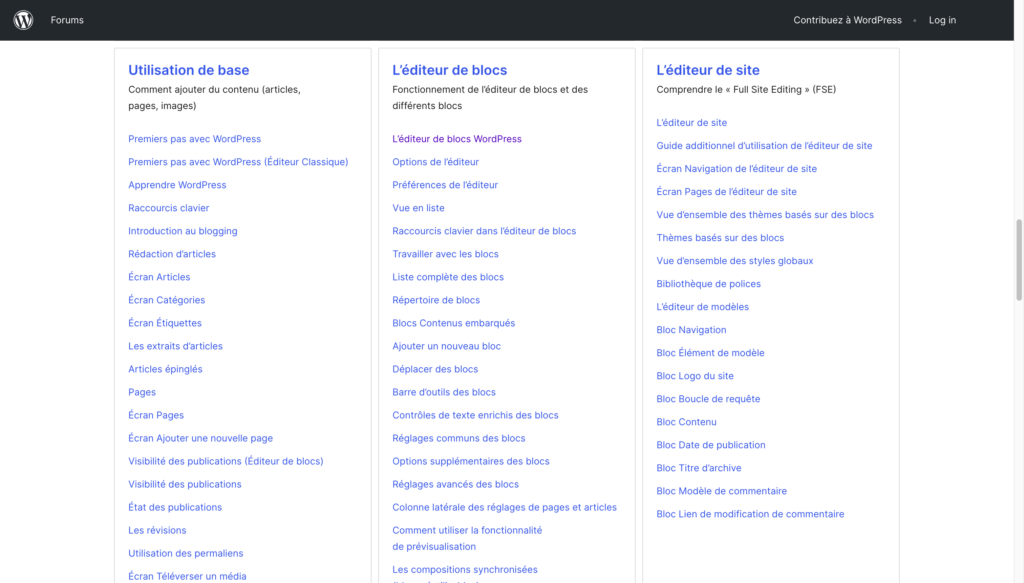Click the page vertical scrollbar thumb
This screenshot has width=1024, height=583.
1019,260
